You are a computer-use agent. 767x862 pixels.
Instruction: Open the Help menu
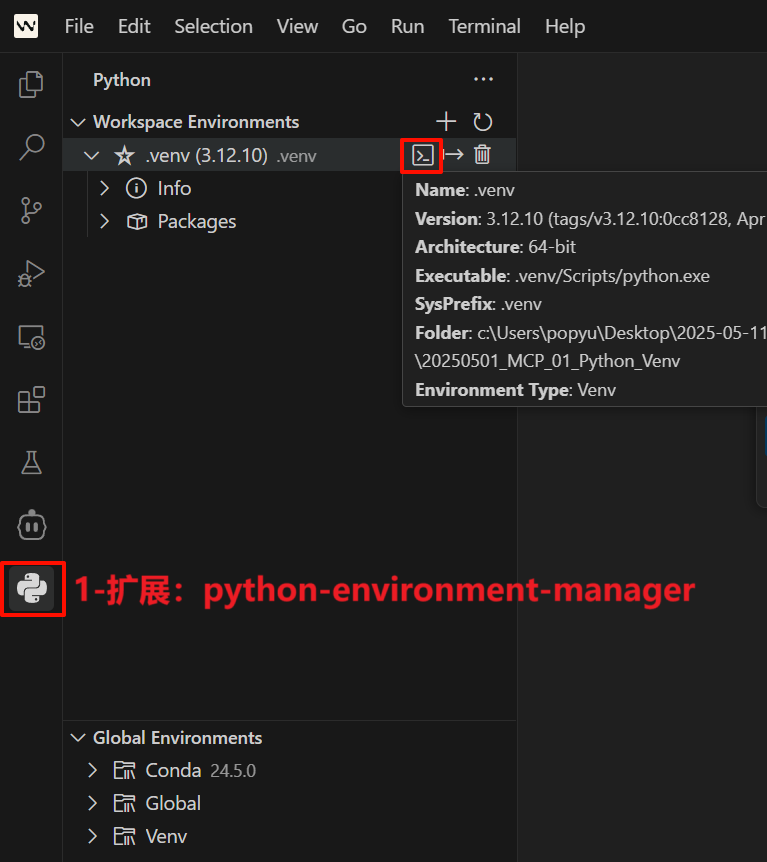point(565,26)
